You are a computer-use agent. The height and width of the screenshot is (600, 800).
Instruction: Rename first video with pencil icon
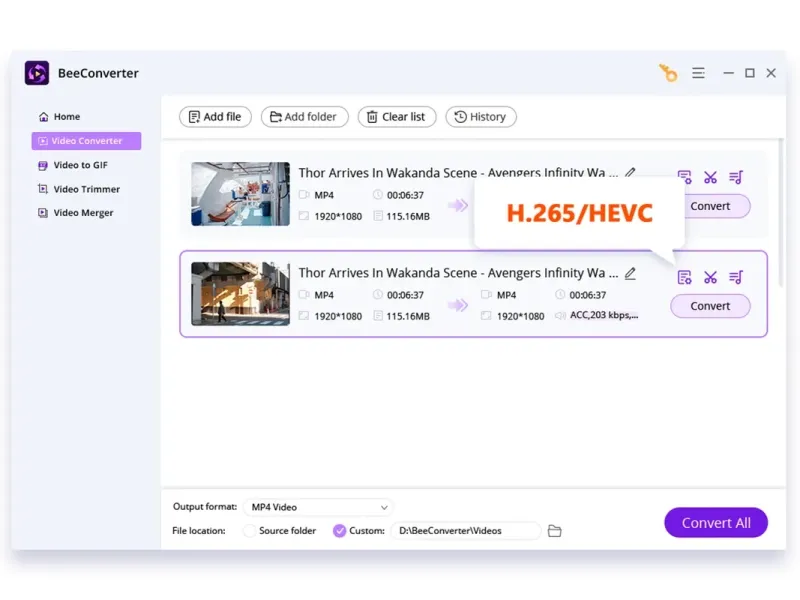[x=630, y=172]
